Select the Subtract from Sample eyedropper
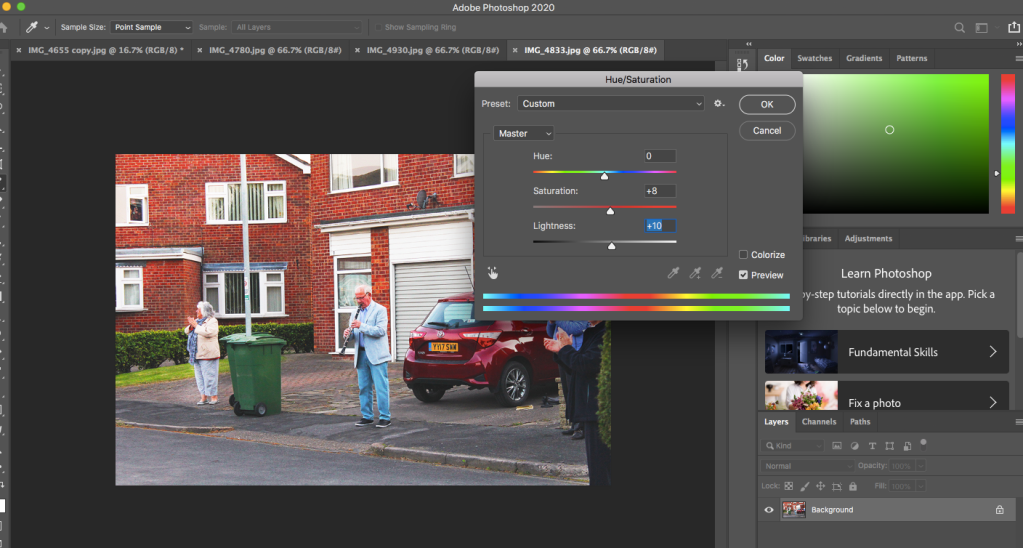The height and width of the screenshot is (548, 1023). pyautogui.click(x=716, y=272)
